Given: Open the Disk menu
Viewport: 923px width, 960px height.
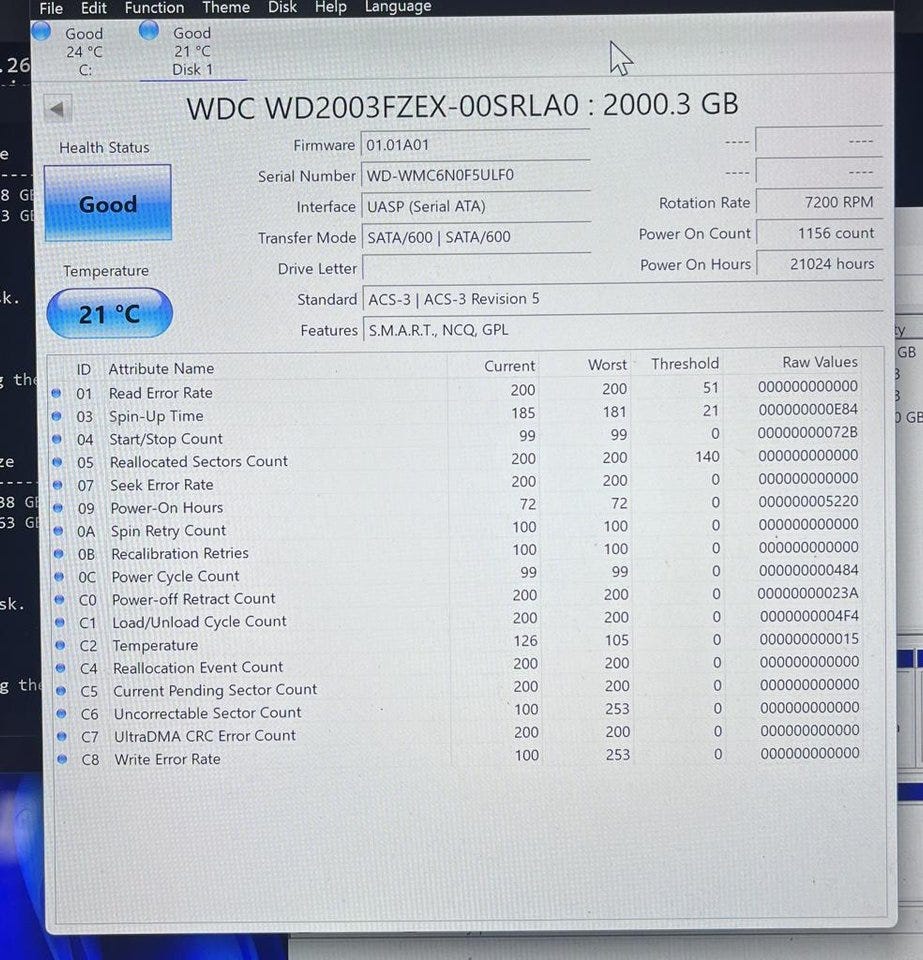Looking at the screenshot, I should (282, 7).
